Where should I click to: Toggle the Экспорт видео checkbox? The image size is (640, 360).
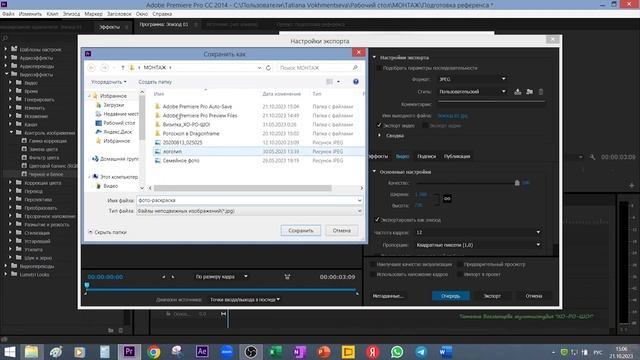[x=379, y=125]
